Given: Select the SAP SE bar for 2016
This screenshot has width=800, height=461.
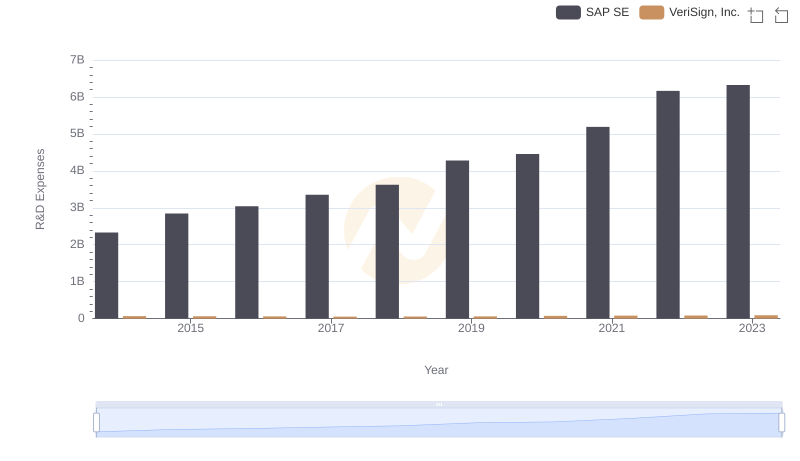Looking at the screenshot, I should click(x=247, y=262).
